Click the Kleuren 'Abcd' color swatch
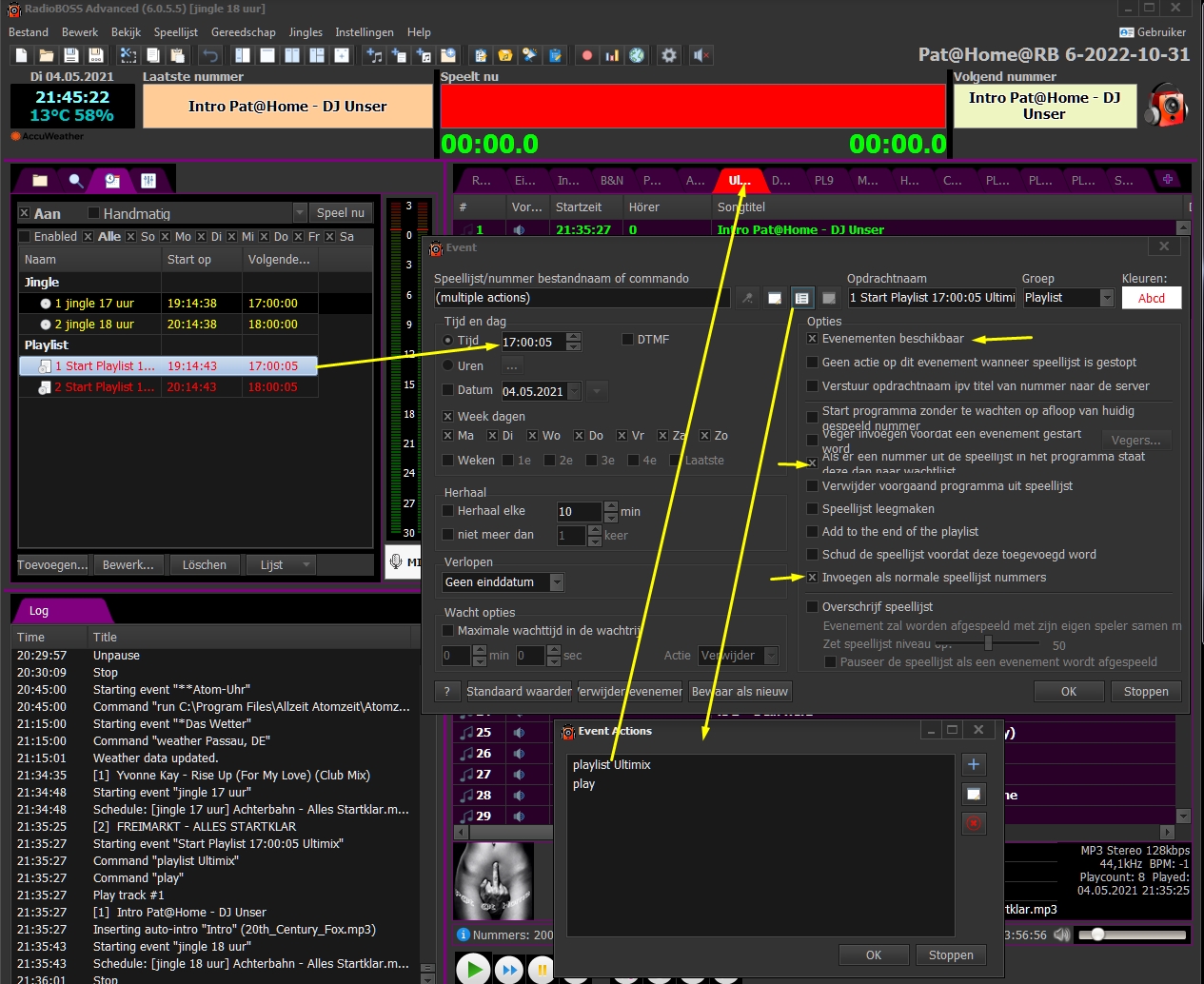This screenshot has height=984, width=1204. pyautogui.click(x=1152, y=298)
